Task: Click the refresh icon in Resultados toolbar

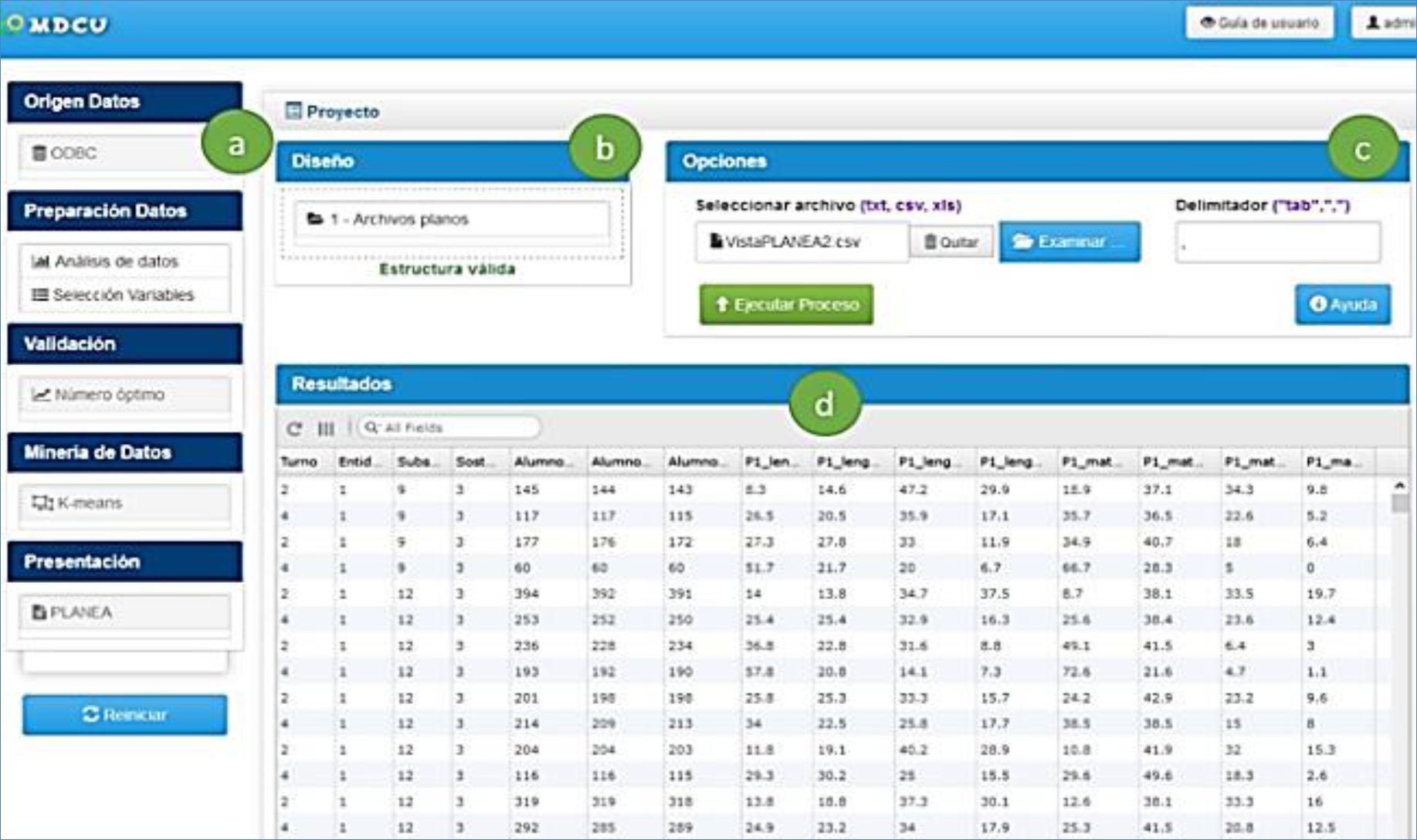Action: (293, 428)
